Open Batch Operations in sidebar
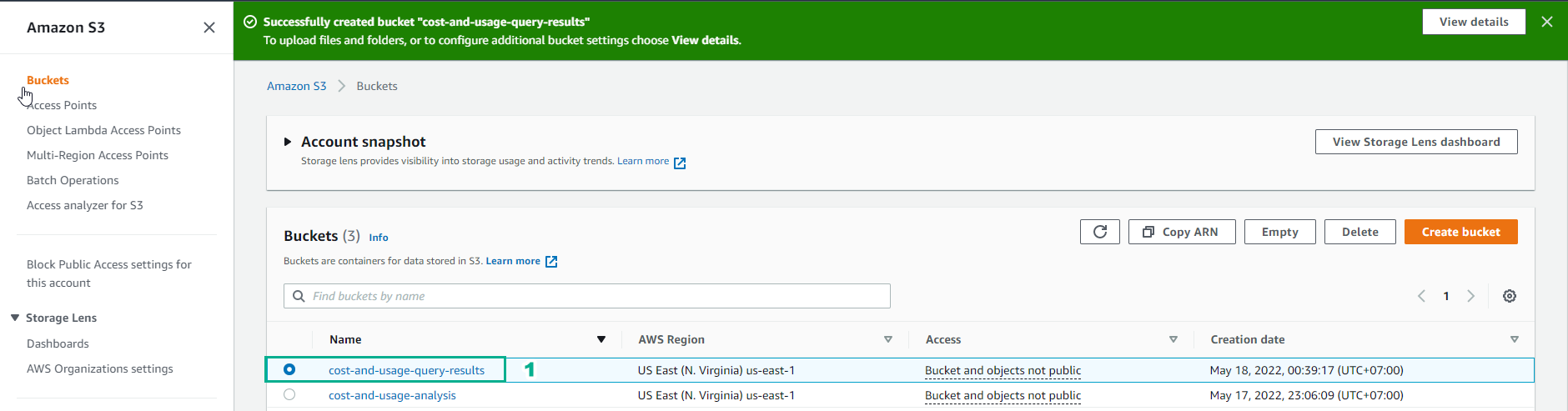This screenshot has height=411, width=1568. point(73,180)
